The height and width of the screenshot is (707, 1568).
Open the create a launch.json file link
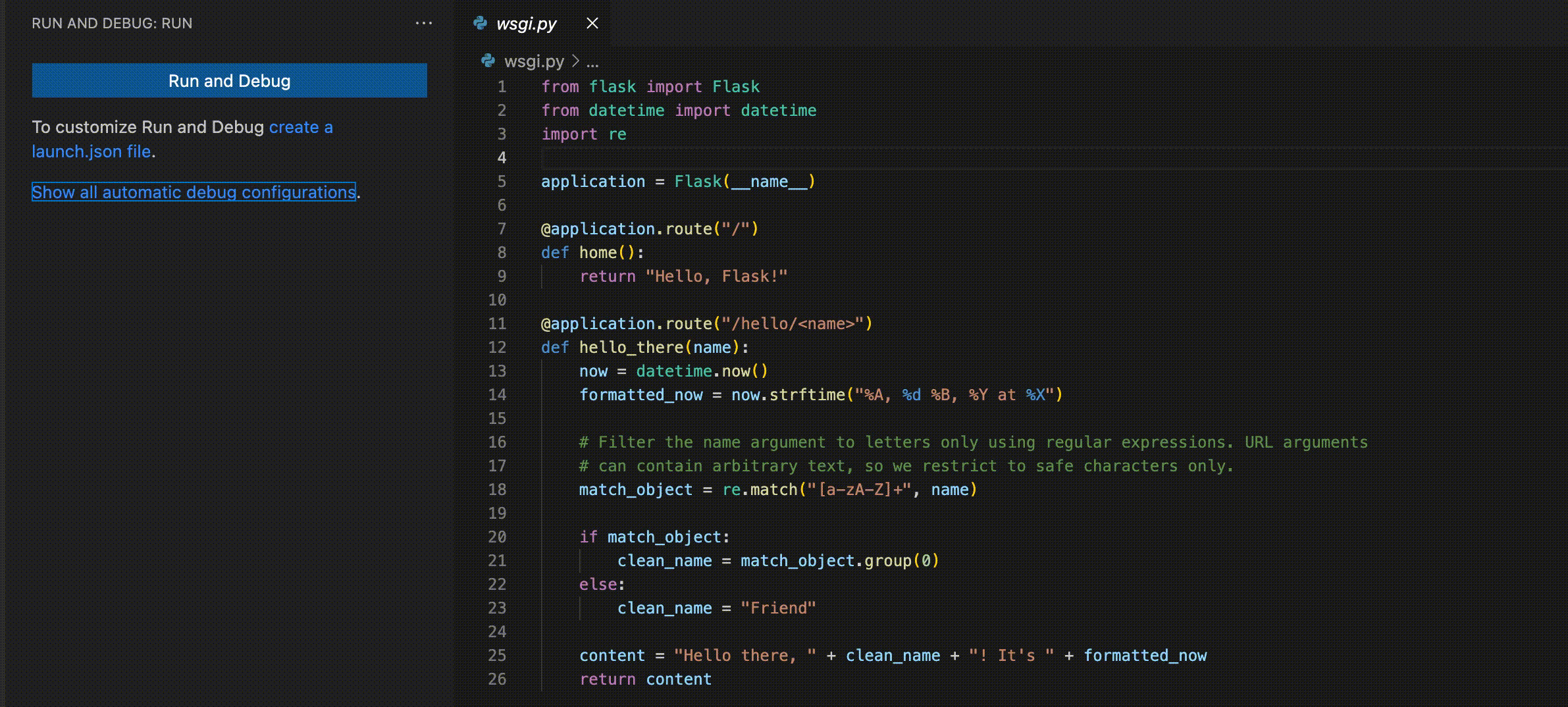pyautogui.click(x=182, y=139)
